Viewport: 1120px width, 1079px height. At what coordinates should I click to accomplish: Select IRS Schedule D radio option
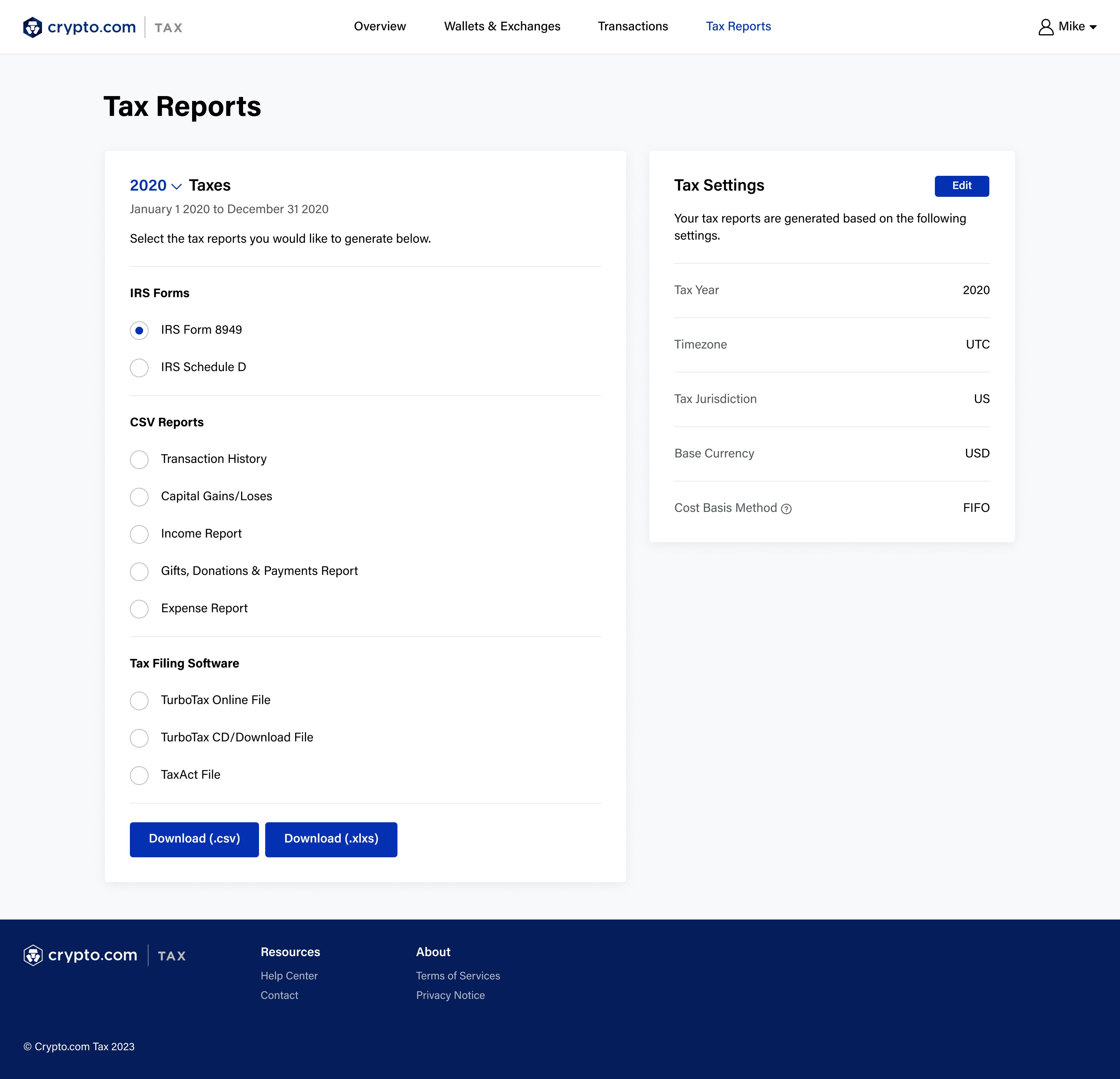click(139, 368)
